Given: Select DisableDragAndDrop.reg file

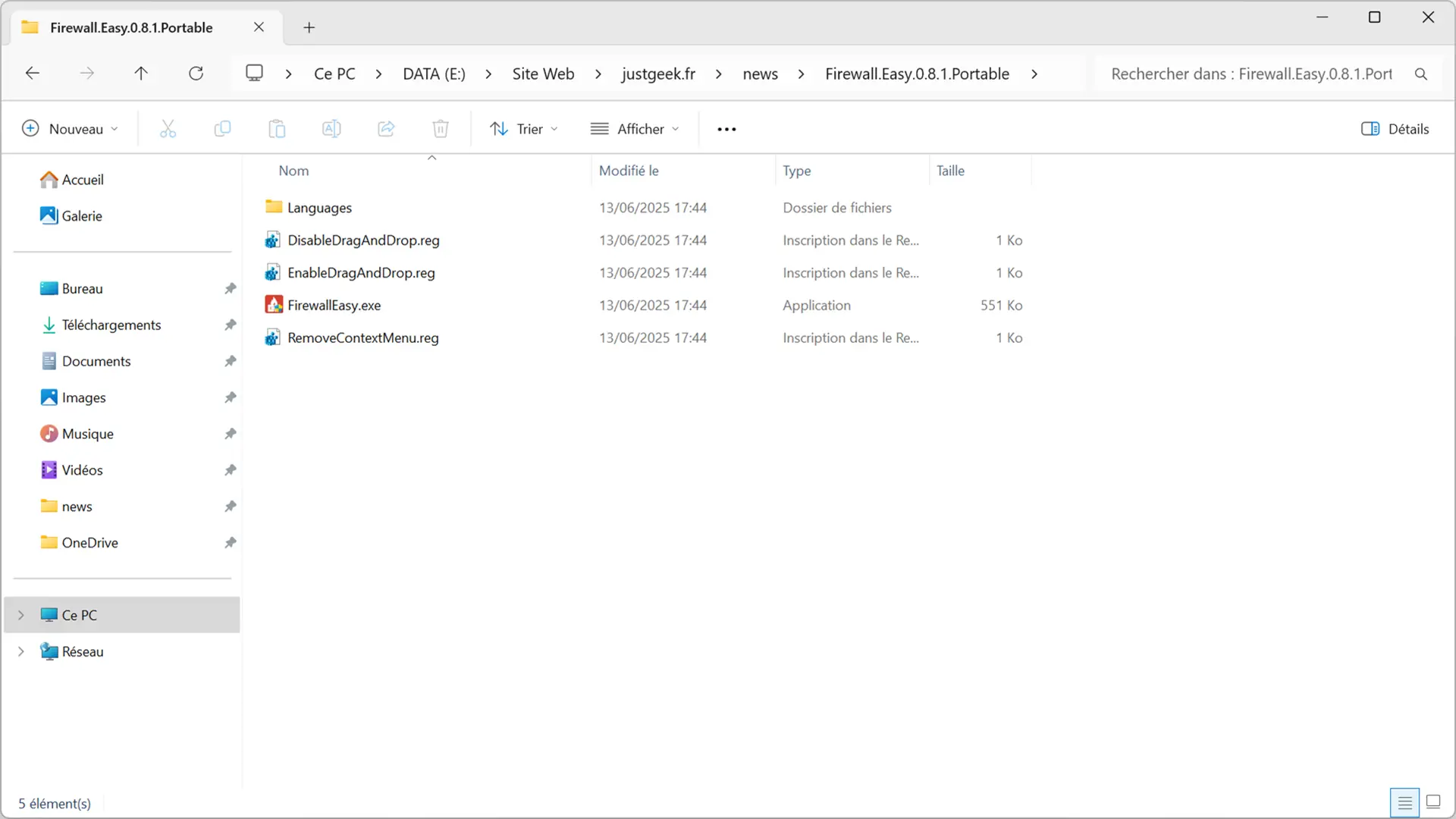Looking at the screenshot, I should click(363, 240).
